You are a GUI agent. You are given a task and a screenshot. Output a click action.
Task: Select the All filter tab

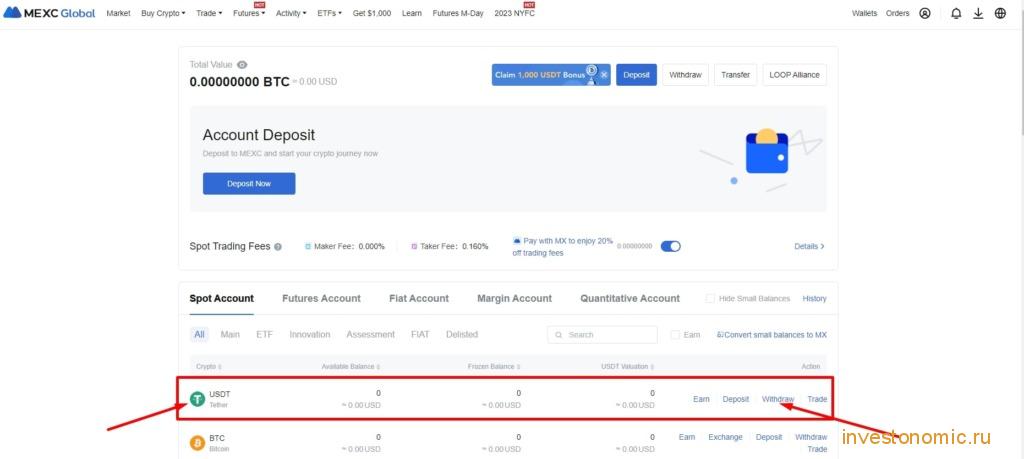pyautogui.click(x=199, y=334)
